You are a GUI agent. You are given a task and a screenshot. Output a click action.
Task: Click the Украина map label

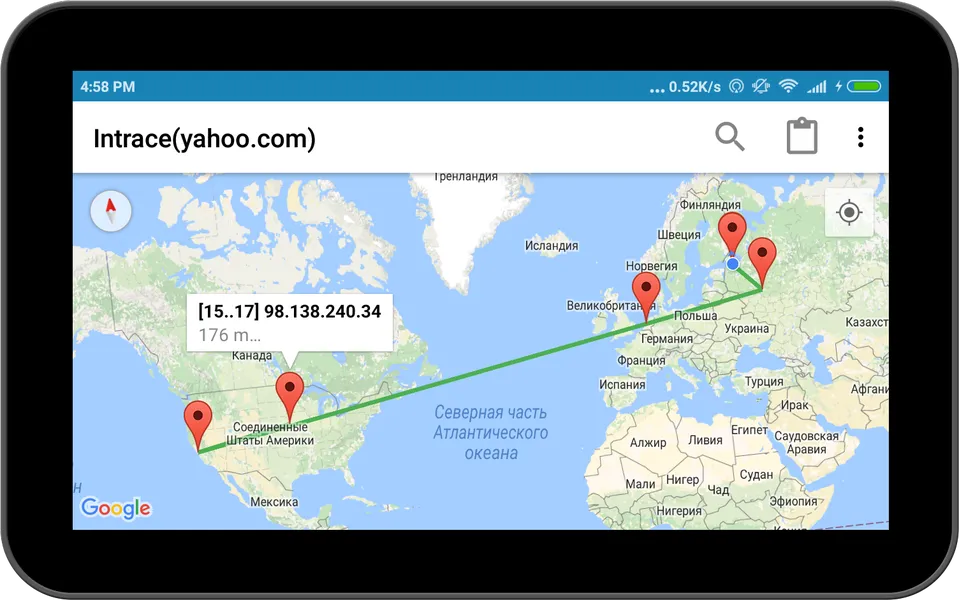(747, 328)
